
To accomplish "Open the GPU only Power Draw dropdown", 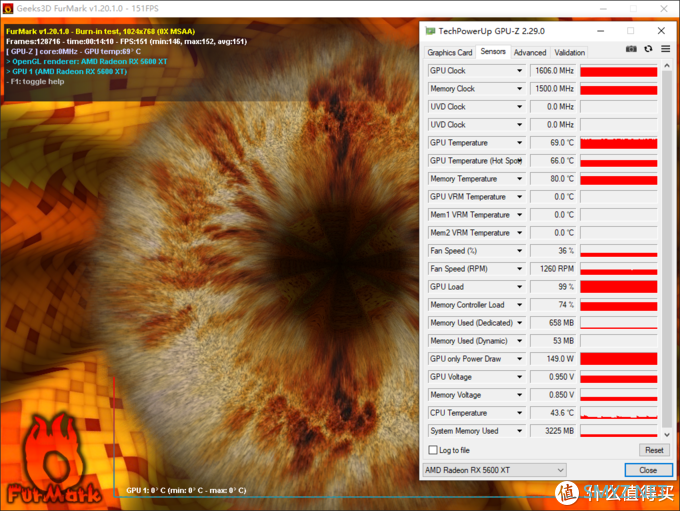I will [520, 359].
